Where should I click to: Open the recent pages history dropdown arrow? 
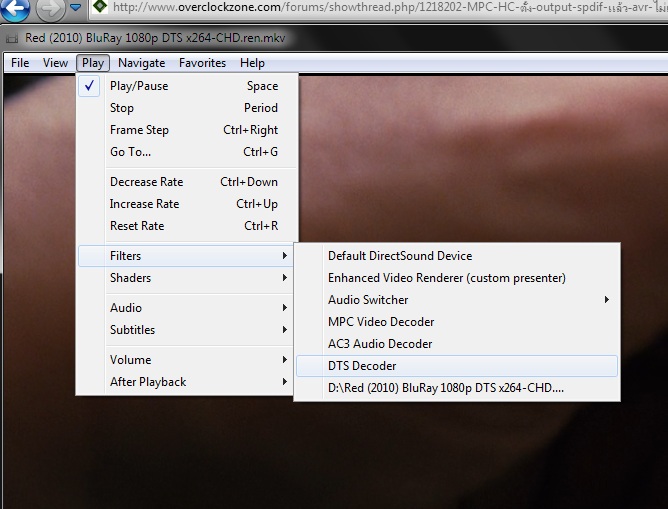(x=75, y=7)
